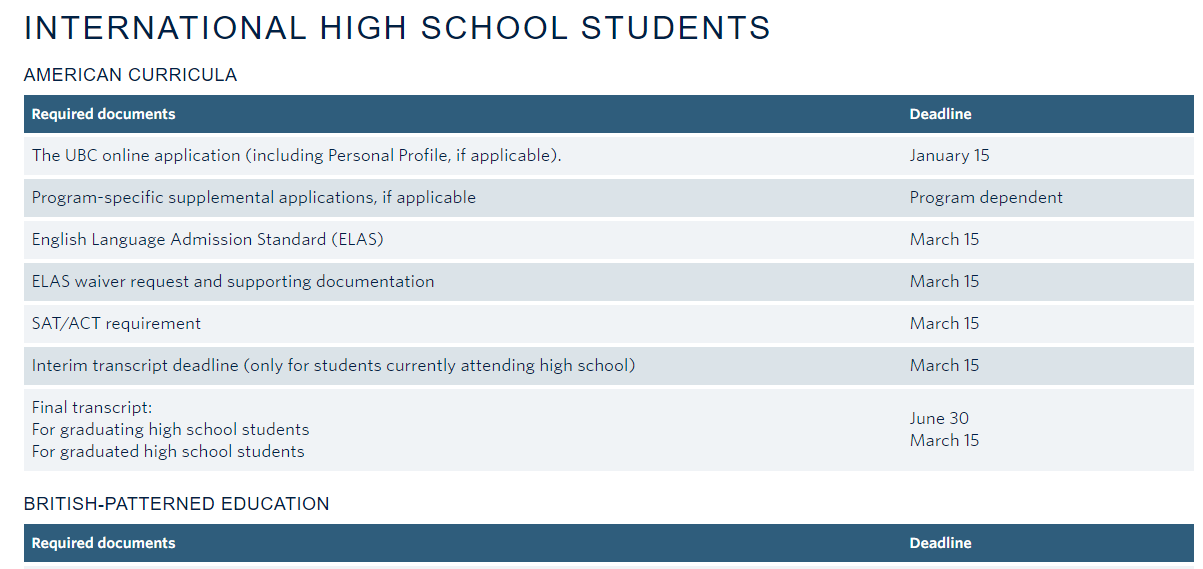This screenshot has width=1203, height=569.
Task: Click March 15 beside Interim transcript deadline
Action: pyautogui.click(x=944, y=366)
